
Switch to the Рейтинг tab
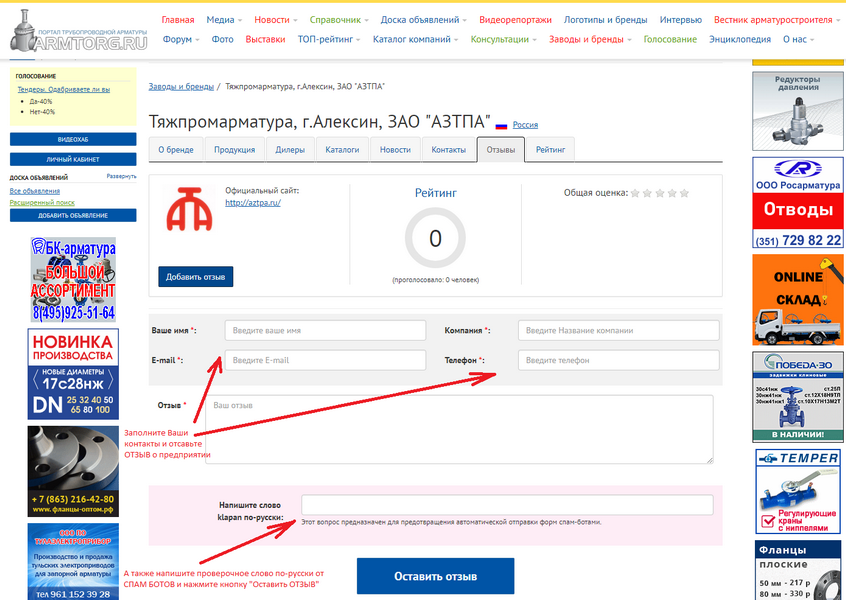[x=549, y=149]
